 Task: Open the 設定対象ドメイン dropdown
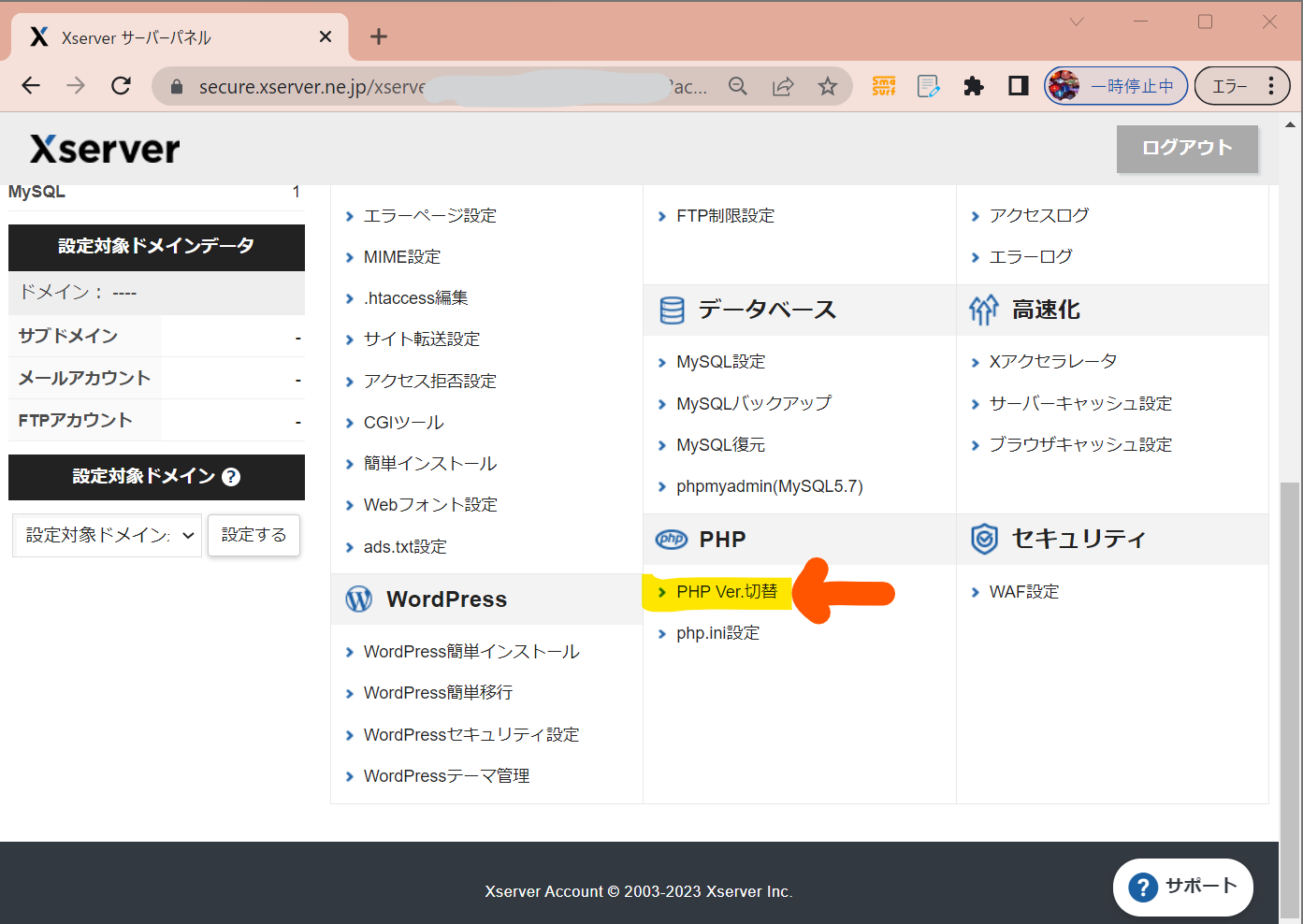click(107, 535)
